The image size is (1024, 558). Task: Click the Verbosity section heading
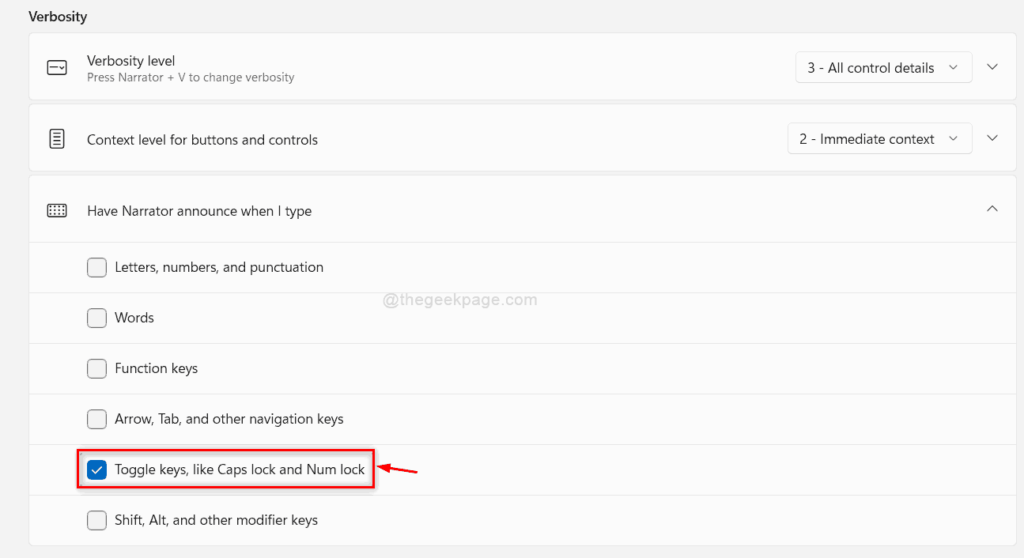click(x=57, y=17)
